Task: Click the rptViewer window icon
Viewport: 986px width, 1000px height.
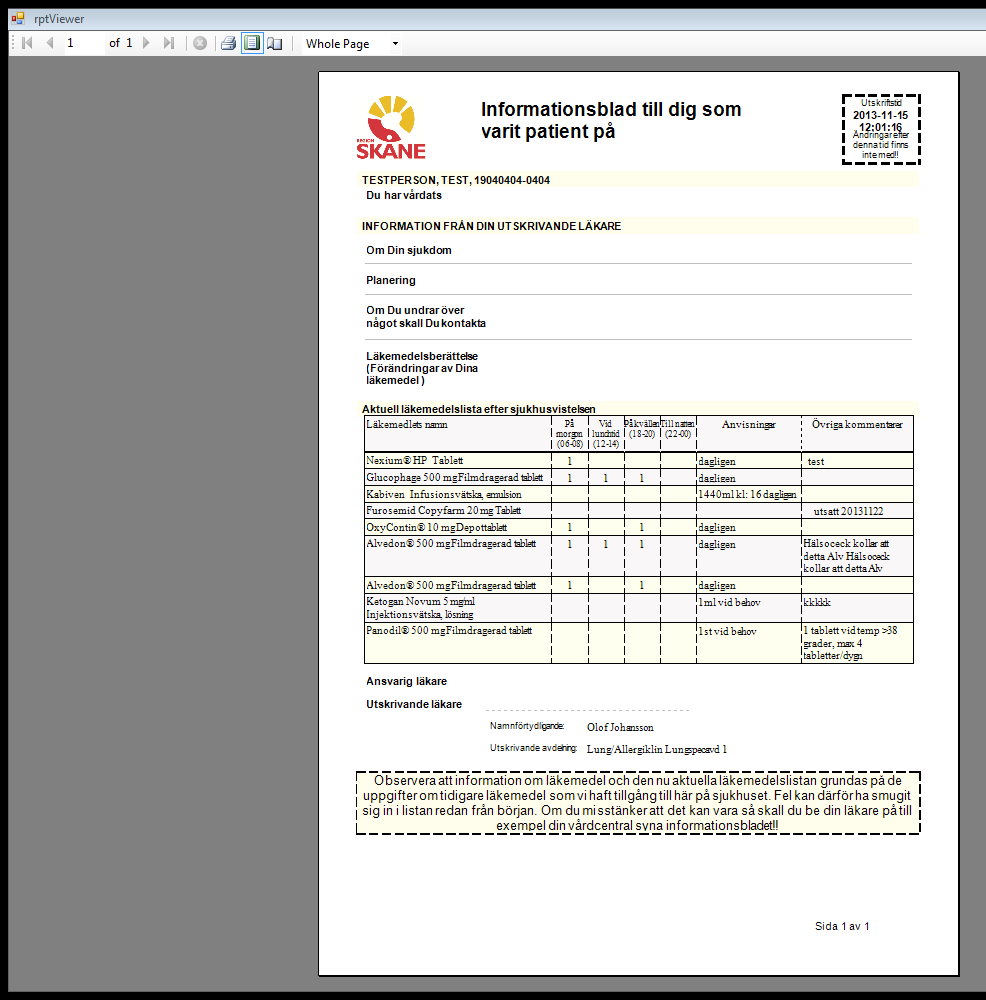Action: (x=18, y=18)
